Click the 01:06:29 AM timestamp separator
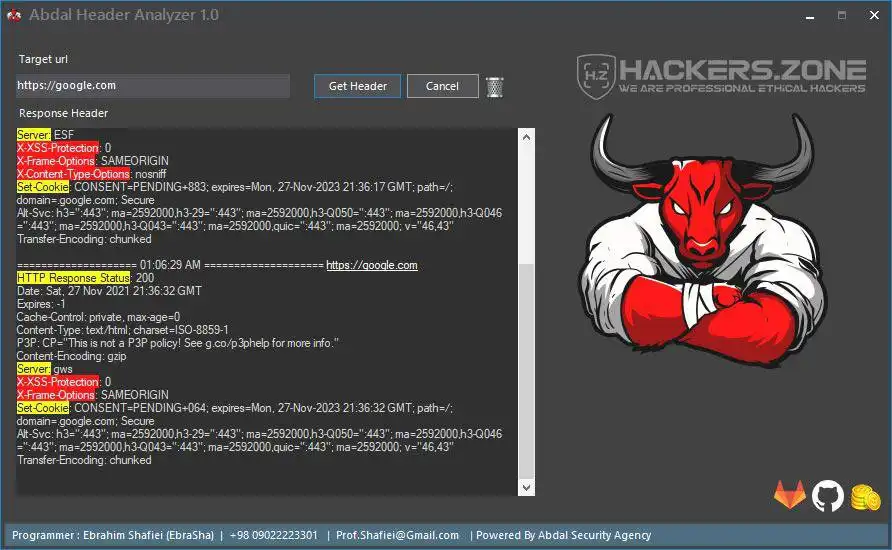 pyautogui.click(x=170, y=265)
